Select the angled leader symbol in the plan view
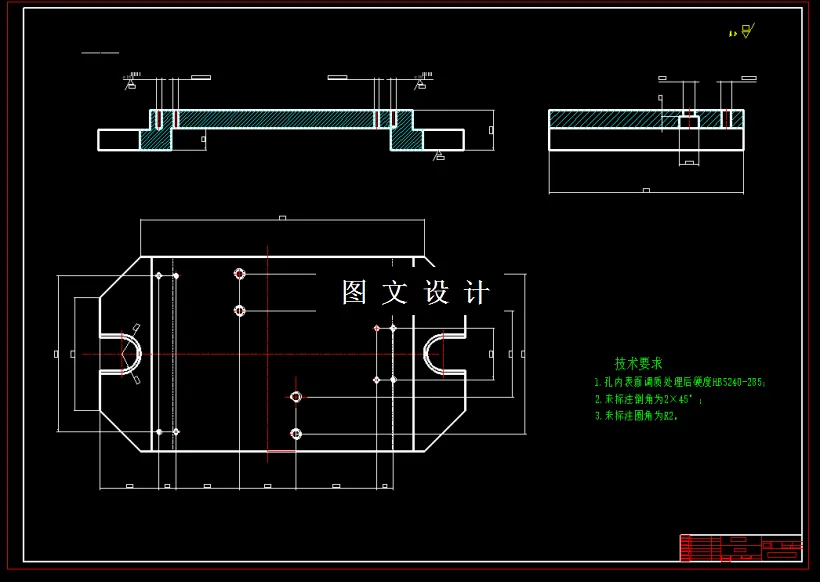Image resolution: width=820 pixels, height=582 pixels. (x=136, y=326)
